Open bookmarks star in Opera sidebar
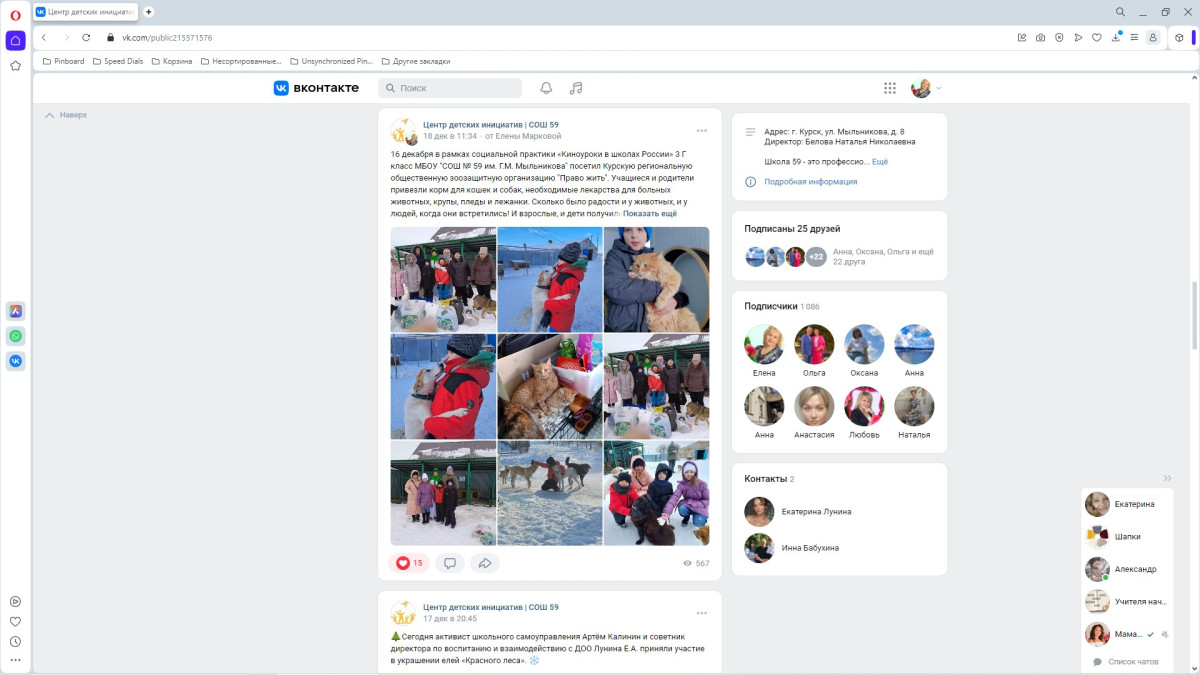 [15, 66]
